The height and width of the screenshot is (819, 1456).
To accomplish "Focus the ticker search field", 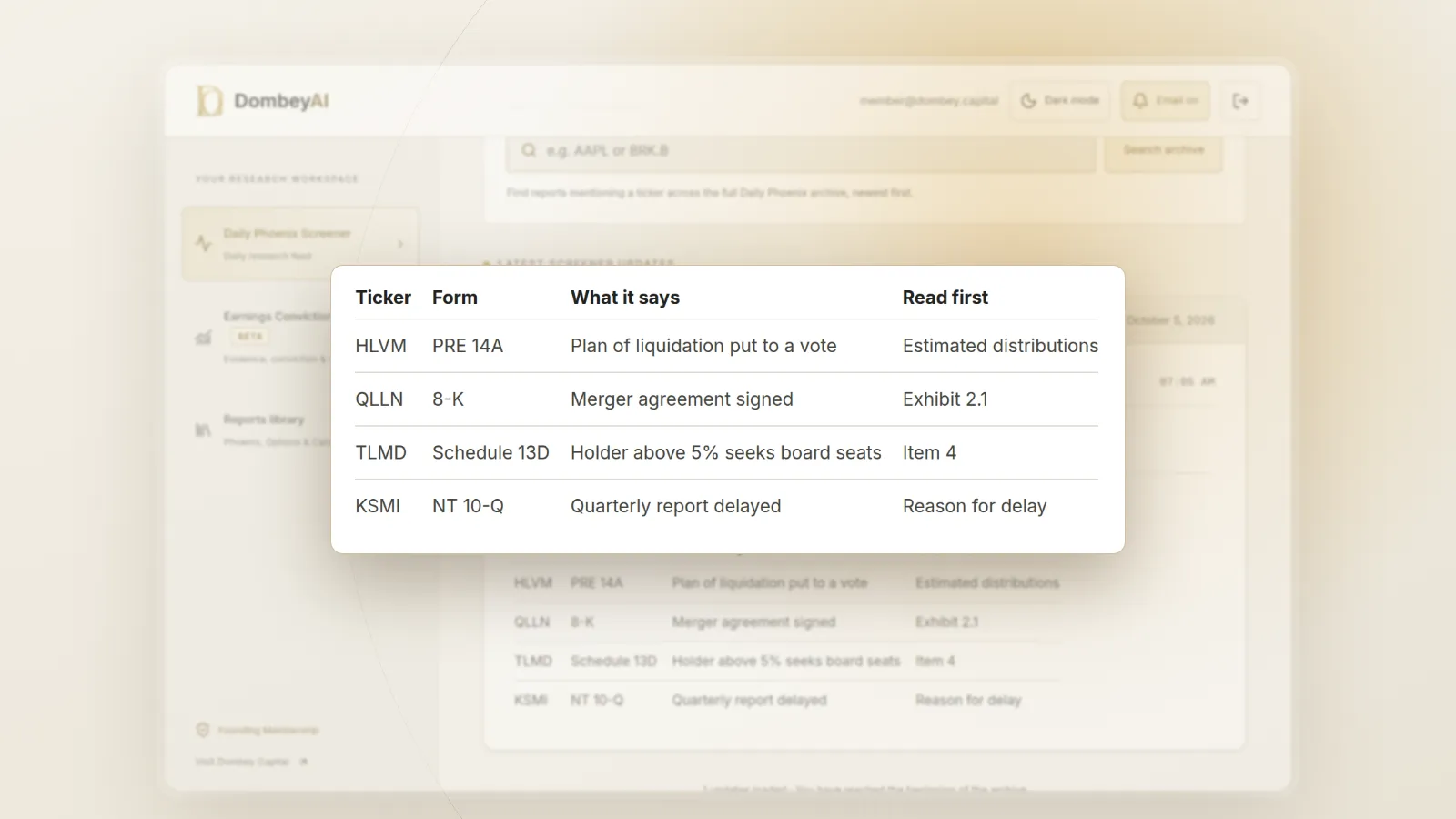I will pyautogui.click(x=801, y=150).
